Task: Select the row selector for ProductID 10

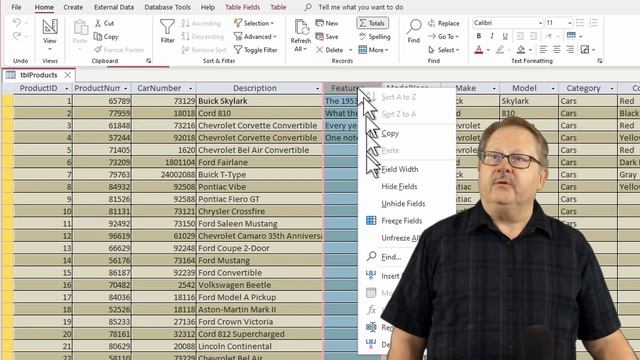Action: pyautogui.click(x=7, y=211)
